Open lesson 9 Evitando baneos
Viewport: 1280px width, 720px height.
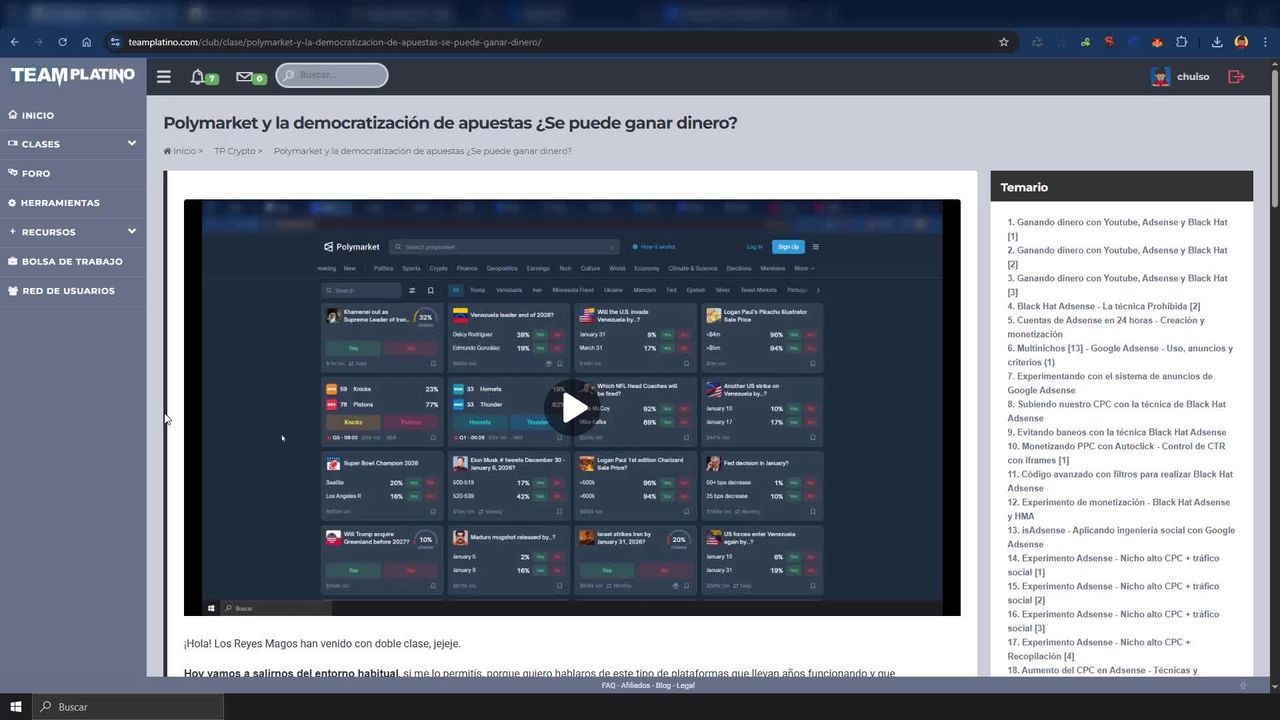(x=1116, y=432)
